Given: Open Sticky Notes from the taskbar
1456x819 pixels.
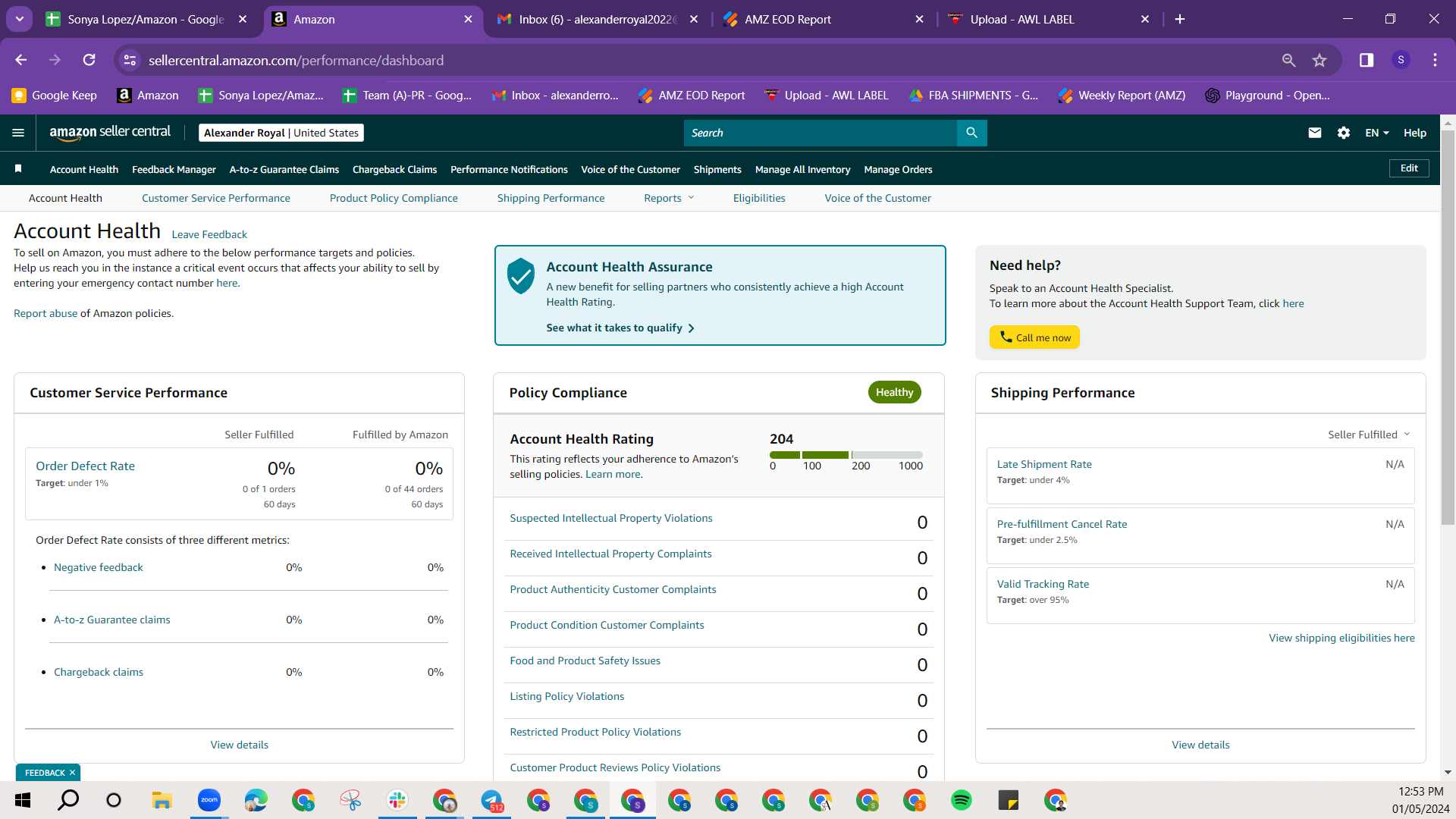Looking at the screenshot, I should coord(1008,800).
